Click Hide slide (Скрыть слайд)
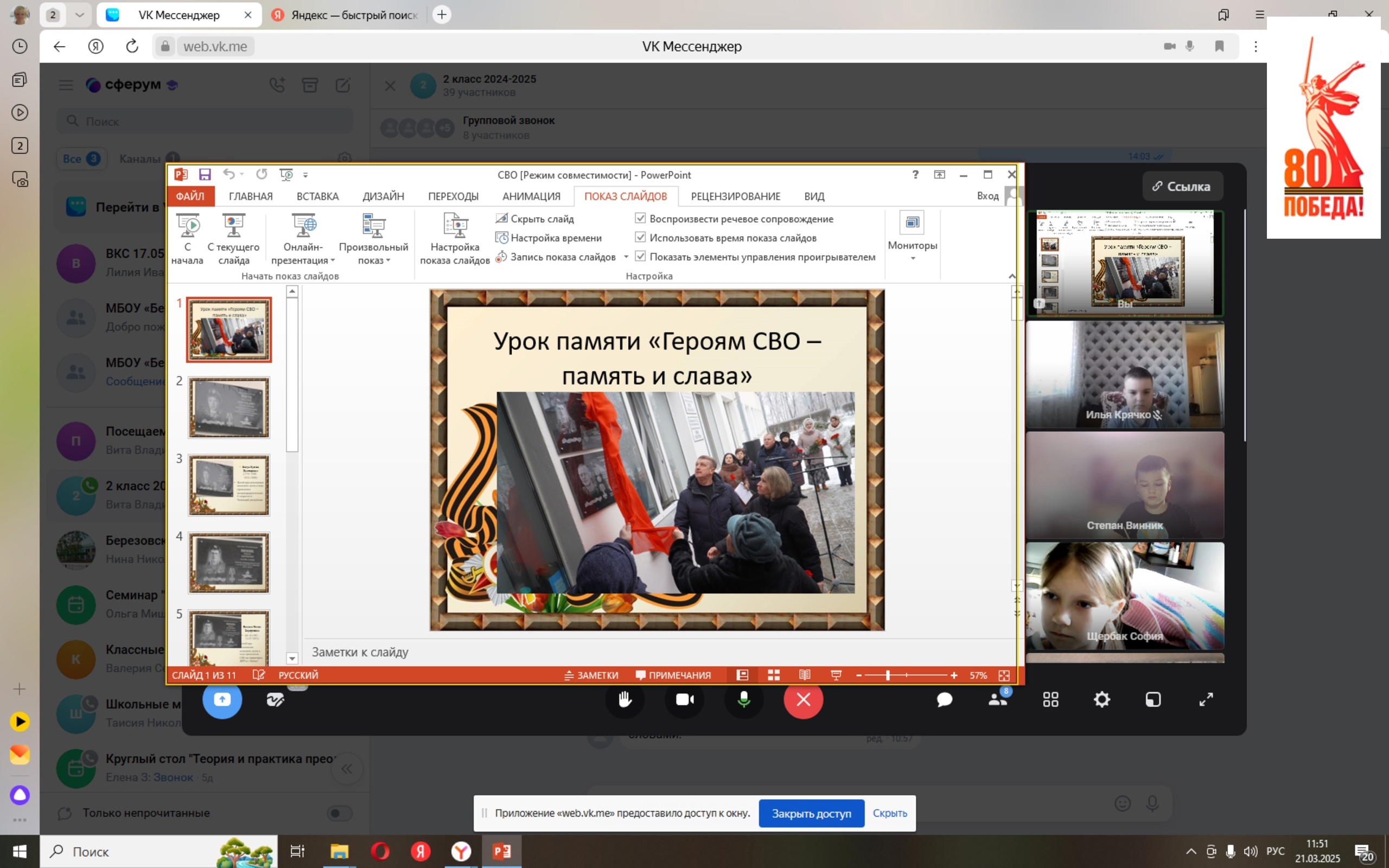Image resolution: width=1389 pixels, height=868 pixels. tap(534, 219)
